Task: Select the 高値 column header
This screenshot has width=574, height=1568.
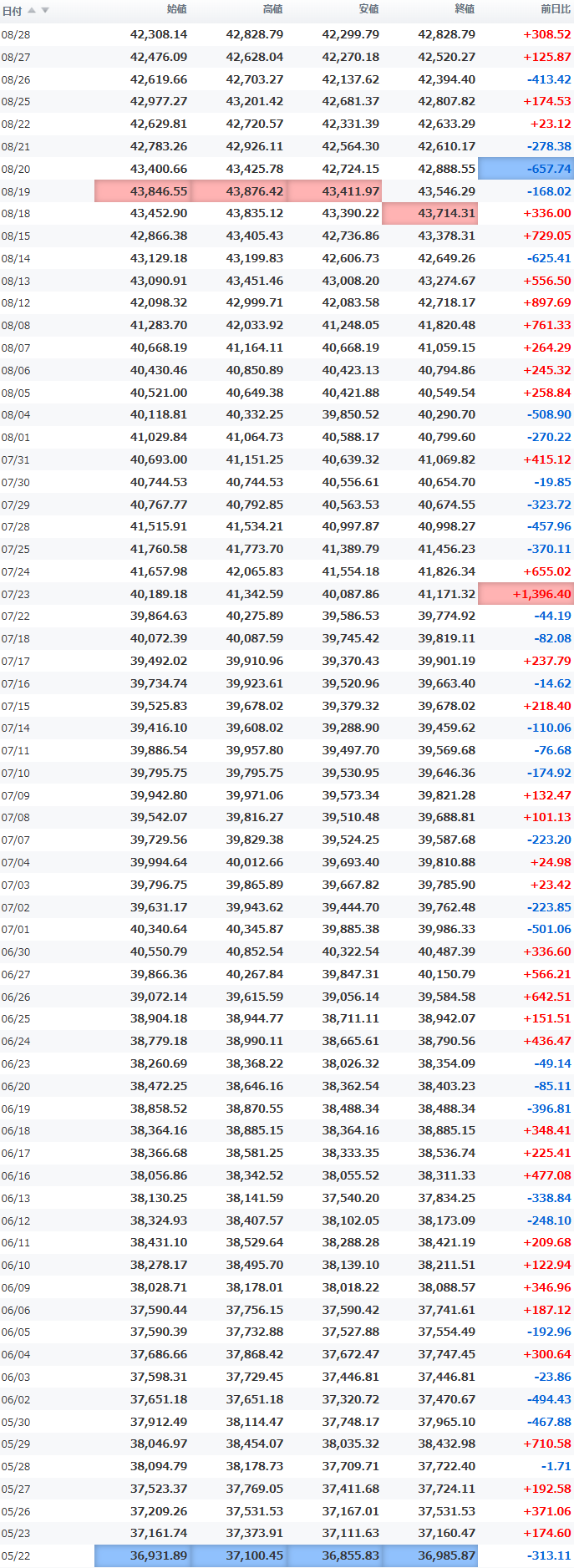Action: coord(272,9)
